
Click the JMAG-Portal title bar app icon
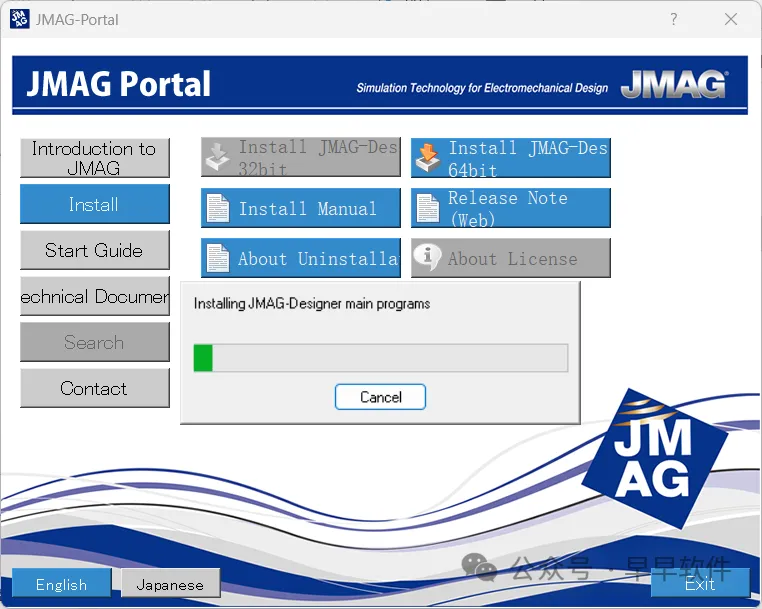click(19, 19)
